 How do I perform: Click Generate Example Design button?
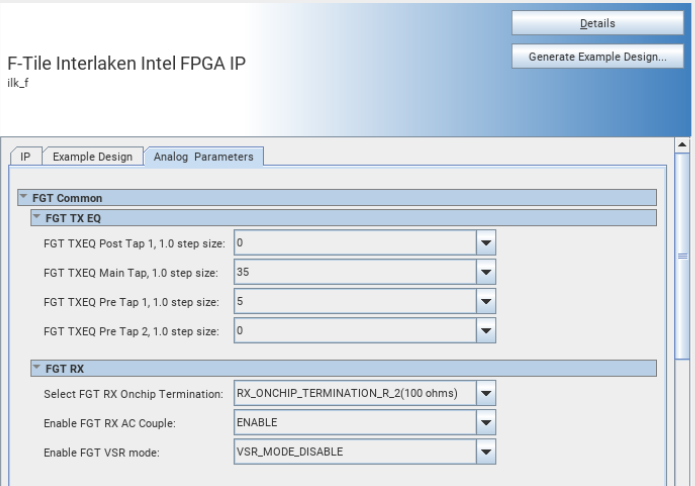pos(597,56)
